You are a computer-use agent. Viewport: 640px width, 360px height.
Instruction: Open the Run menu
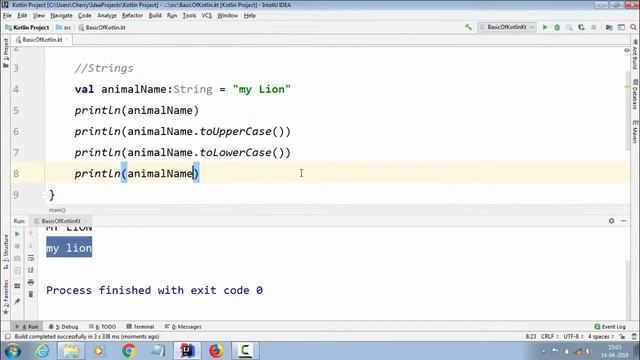[172, 16]
